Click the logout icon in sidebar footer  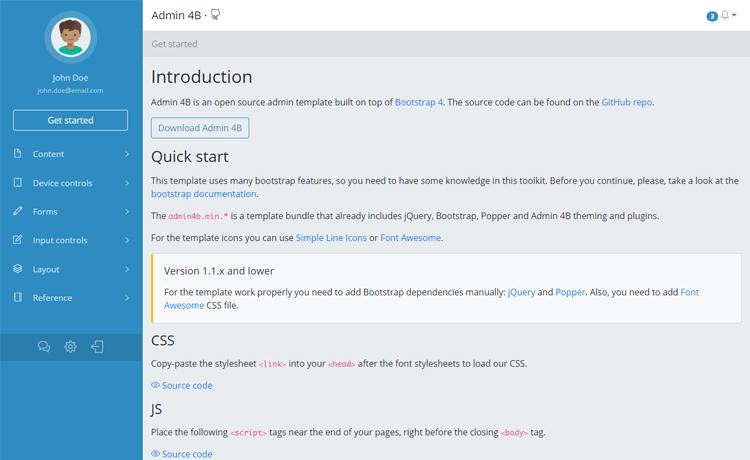97,347
